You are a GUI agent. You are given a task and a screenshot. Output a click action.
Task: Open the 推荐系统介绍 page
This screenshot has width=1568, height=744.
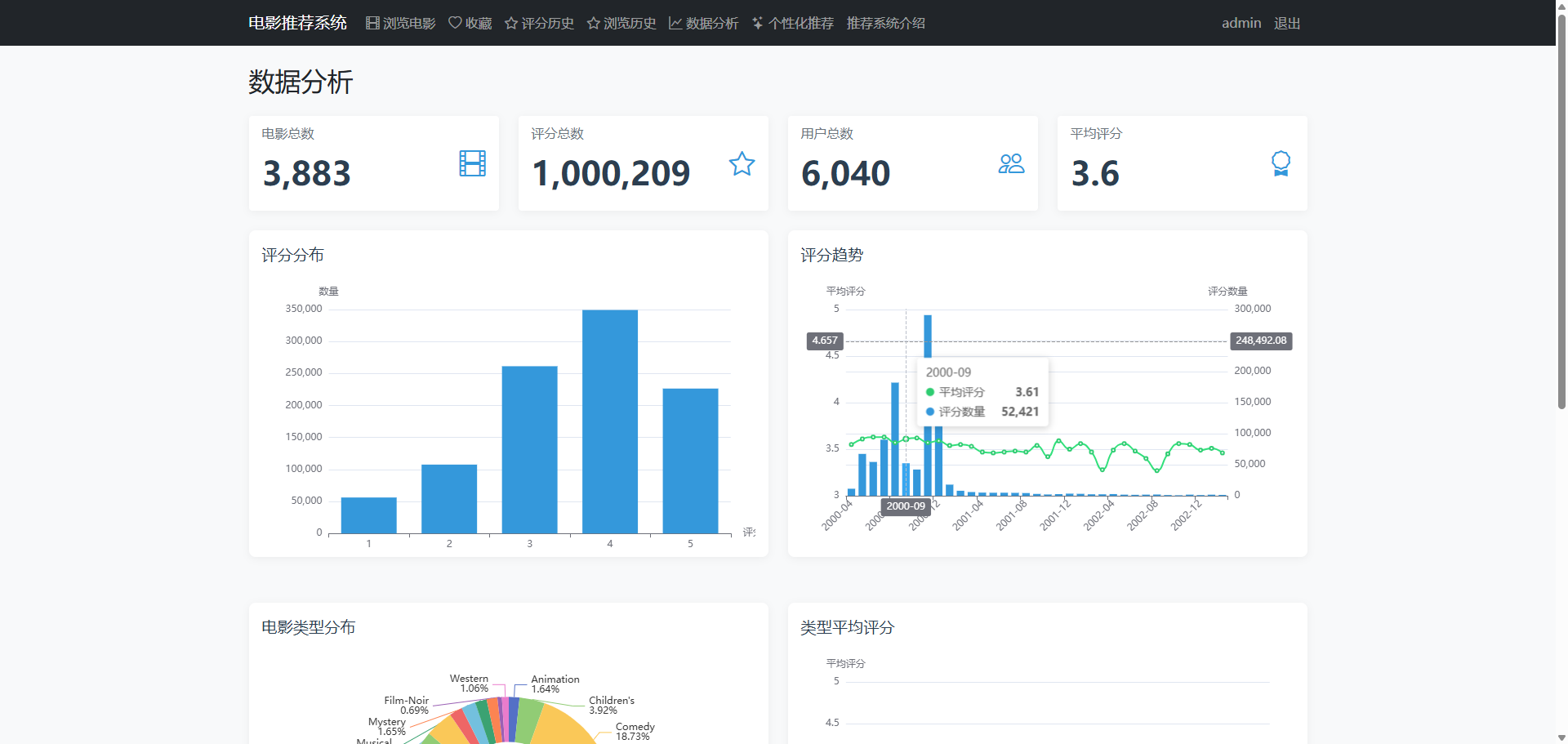pyautogui.click(x=886, y=23)
